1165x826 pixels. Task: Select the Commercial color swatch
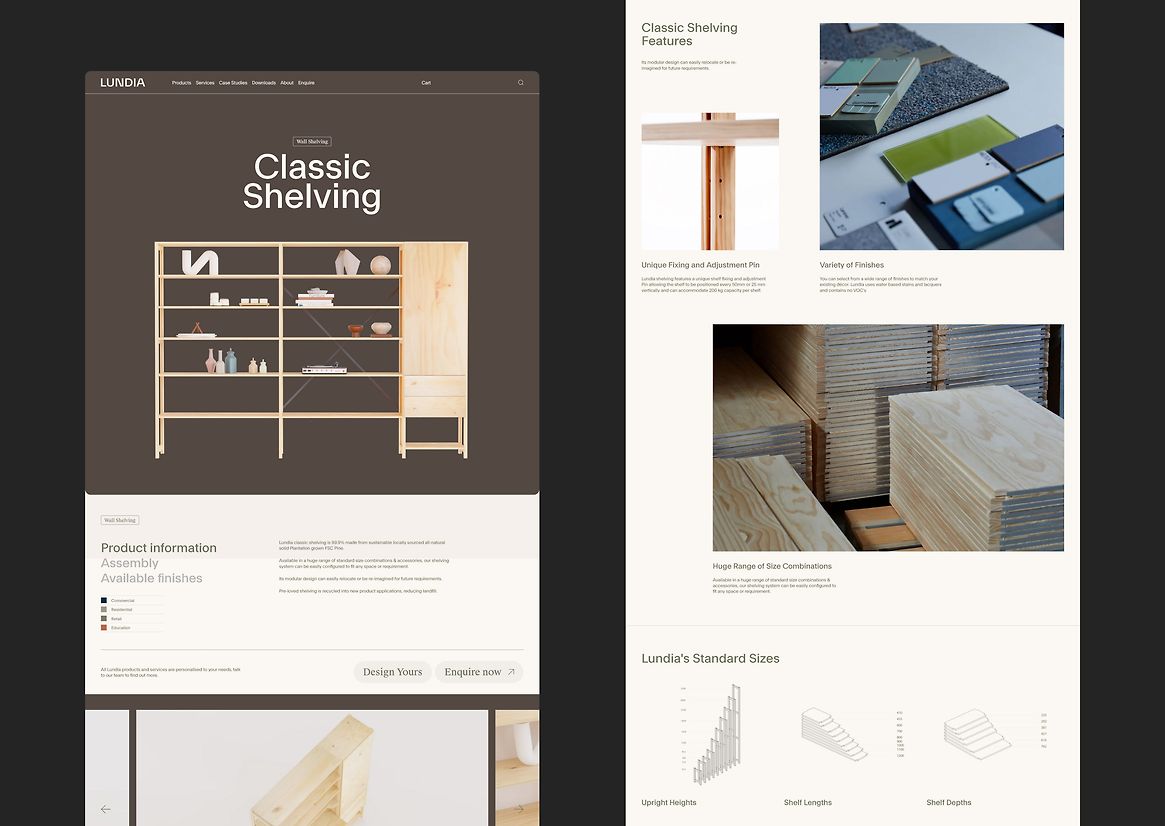click(103, 600)
